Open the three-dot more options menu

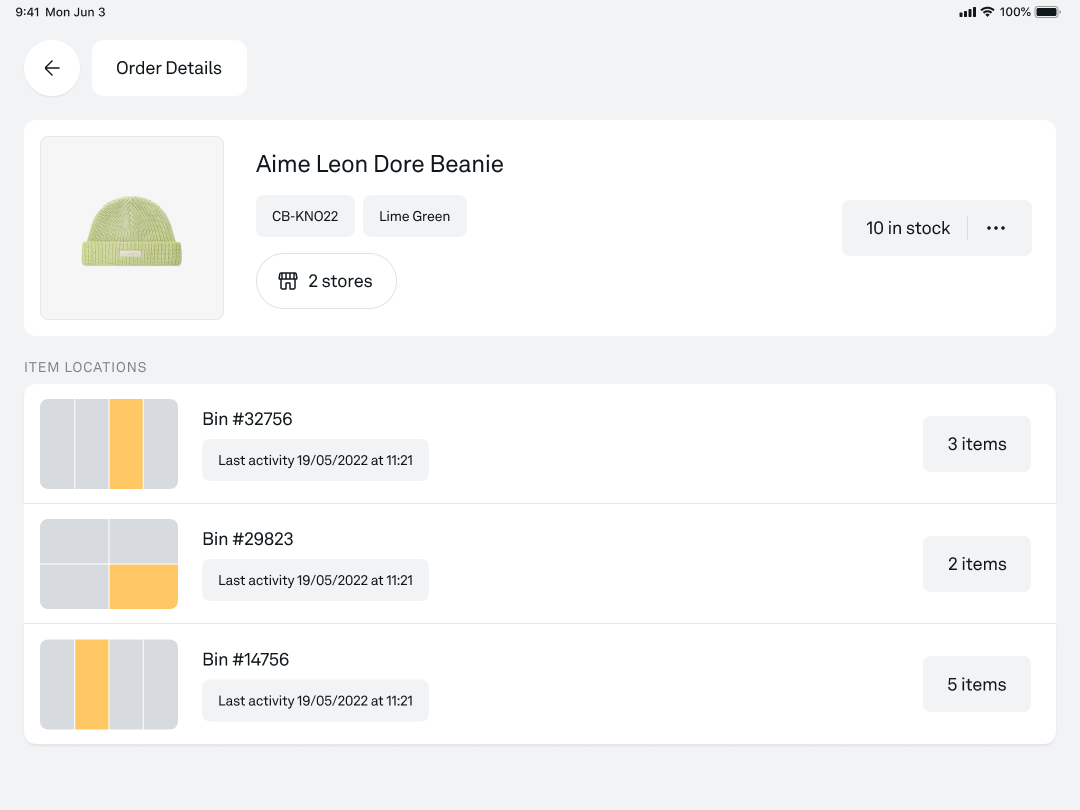point(996,228)
